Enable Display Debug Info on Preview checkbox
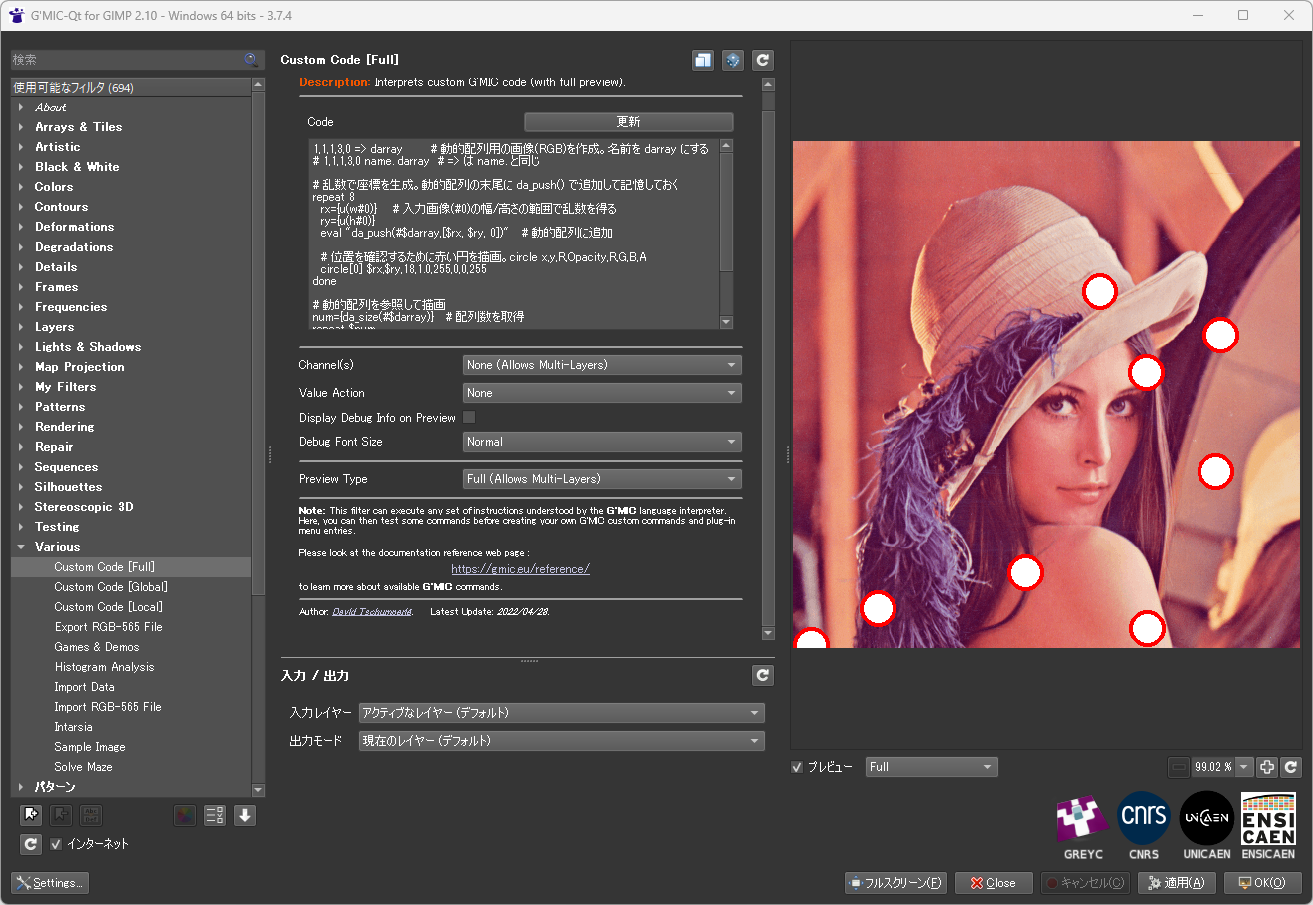 click(469, 417)
